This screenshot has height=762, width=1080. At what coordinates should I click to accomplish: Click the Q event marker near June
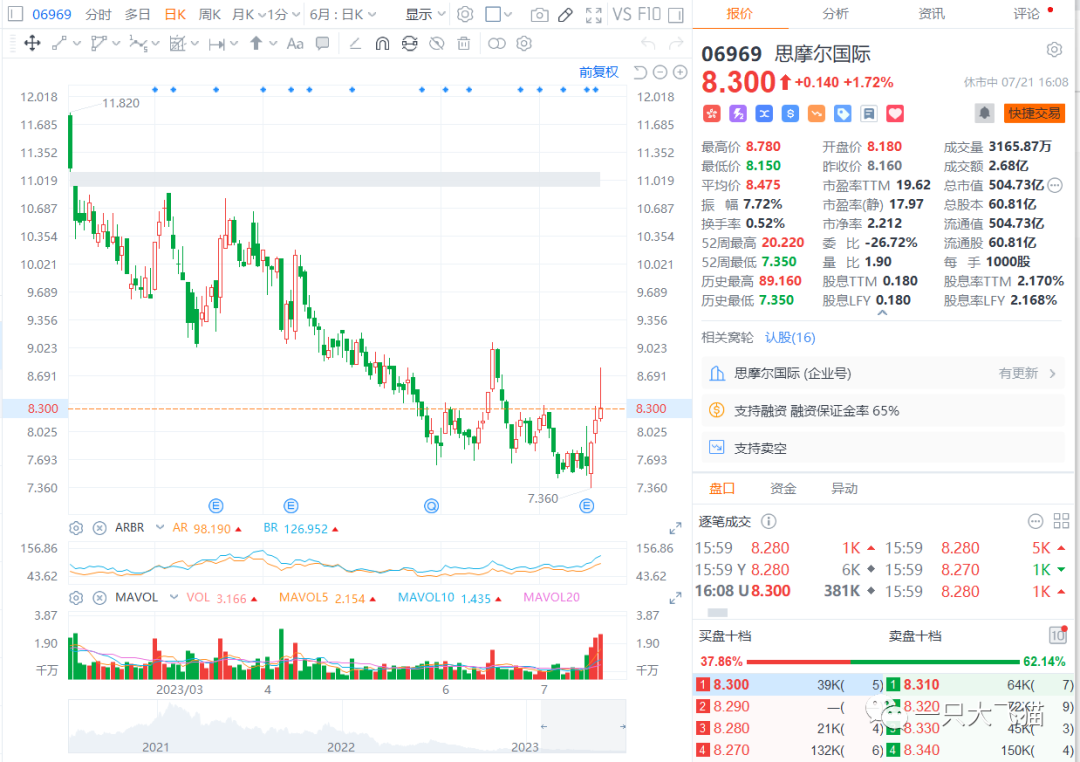point(431,506)
